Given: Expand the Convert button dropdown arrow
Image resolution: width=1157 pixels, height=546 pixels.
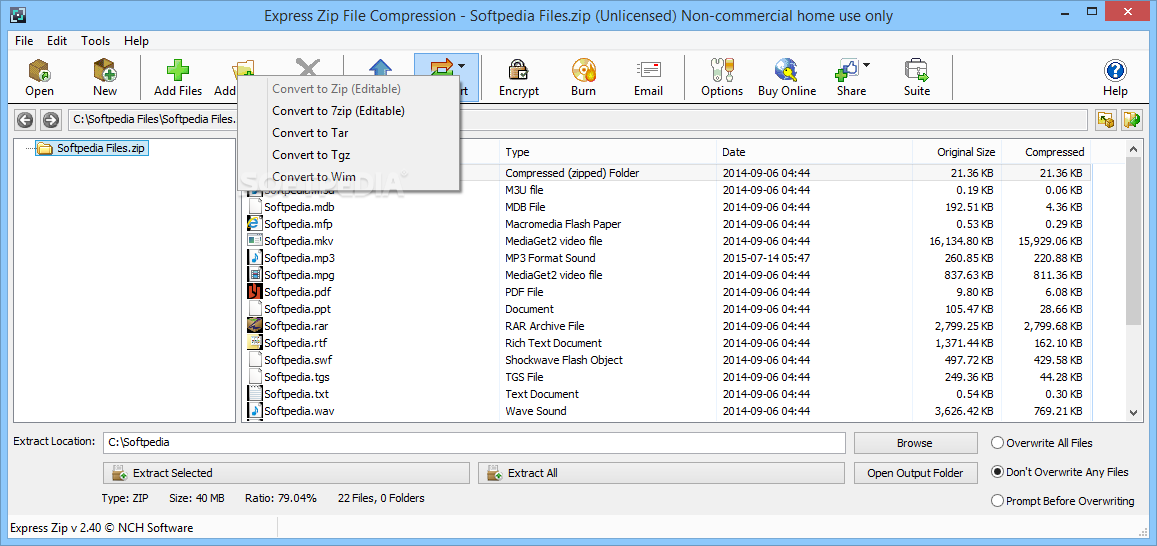Looking at the screenshot, I should tap(462, 66).
